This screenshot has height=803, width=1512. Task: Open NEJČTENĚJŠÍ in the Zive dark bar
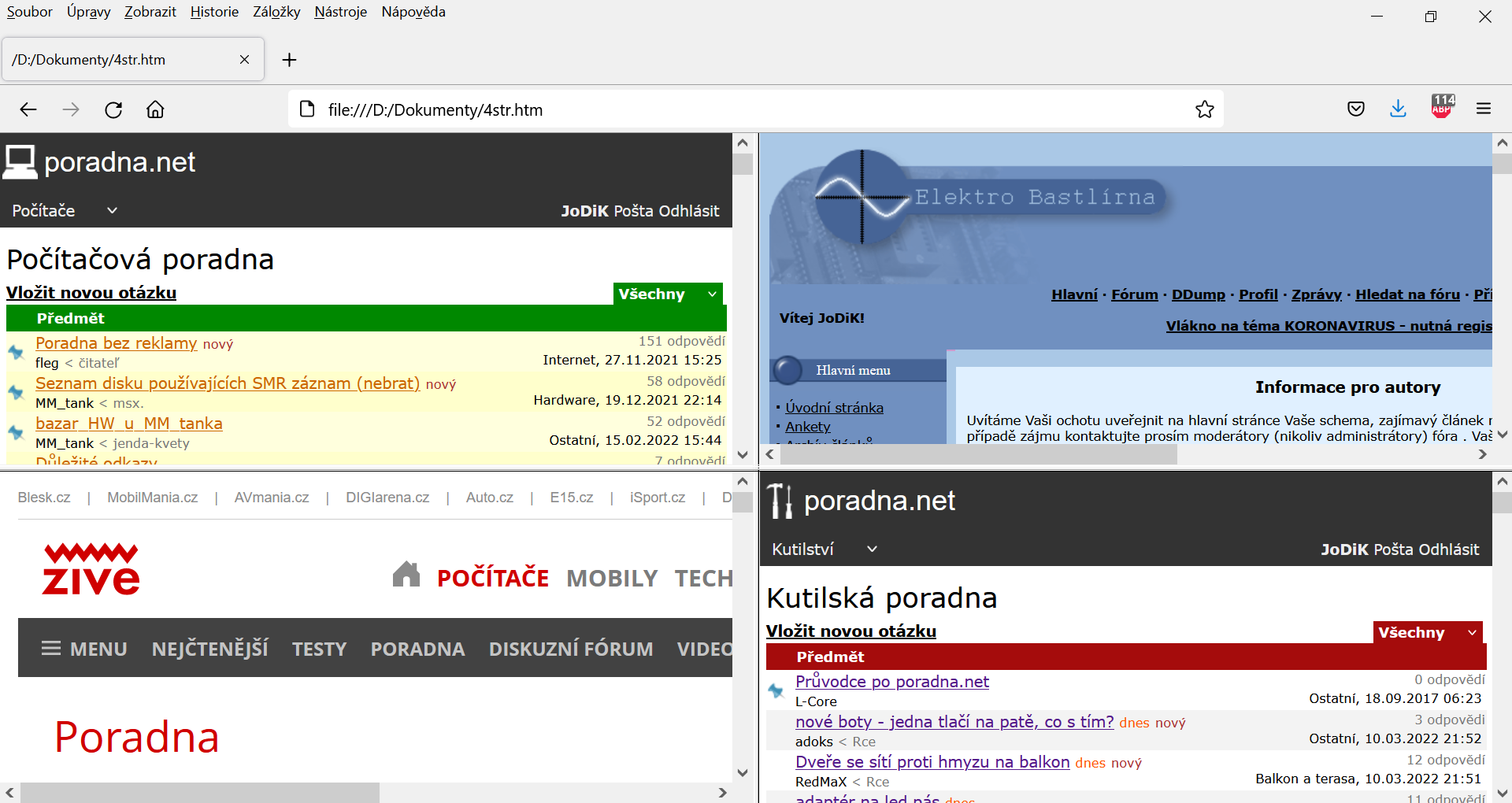click(x=210, y=649)
